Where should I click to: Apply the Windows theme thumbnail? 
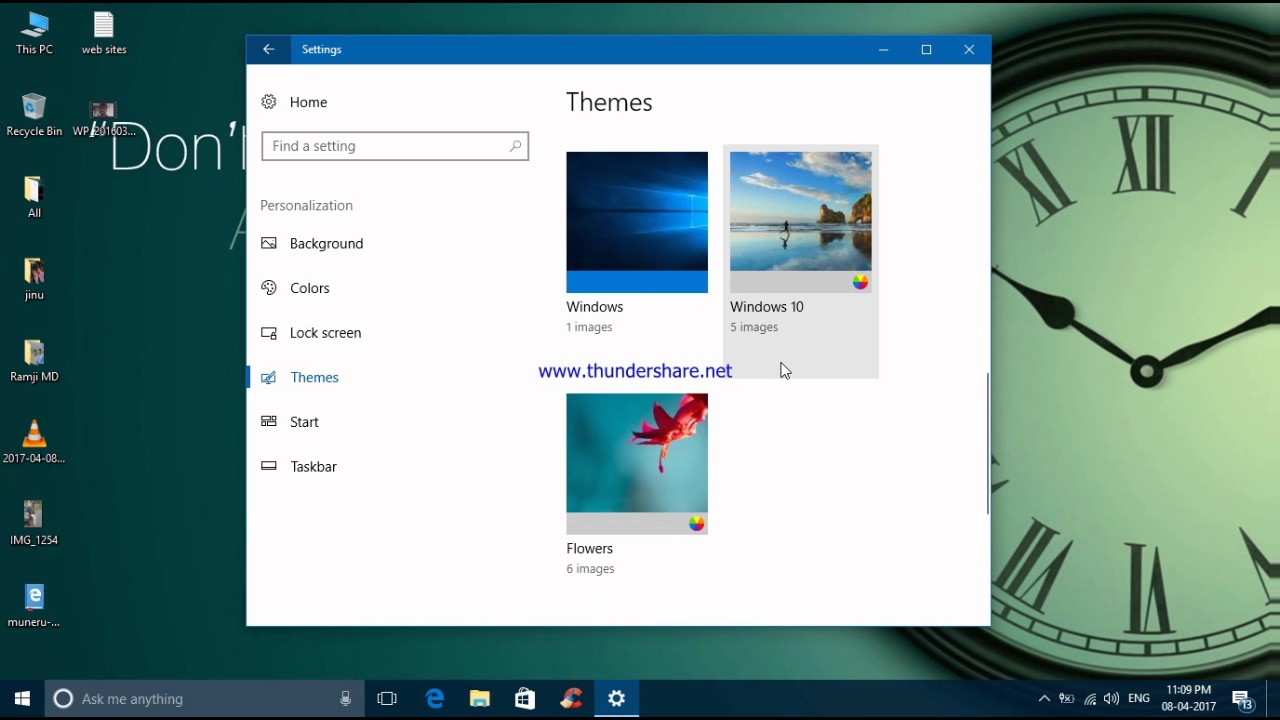pos(637,222)
